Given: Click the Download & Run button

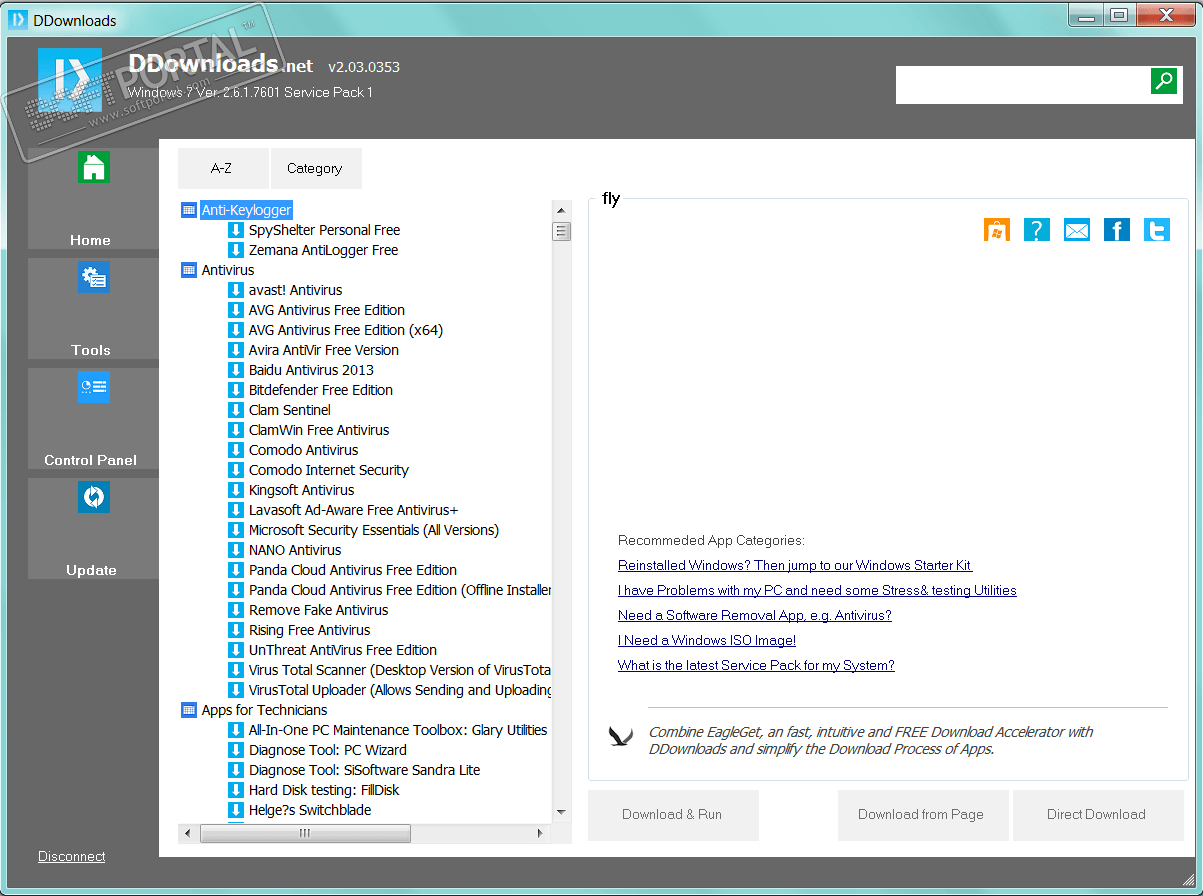Looking at the screenshot, I should tap(672, 814).
